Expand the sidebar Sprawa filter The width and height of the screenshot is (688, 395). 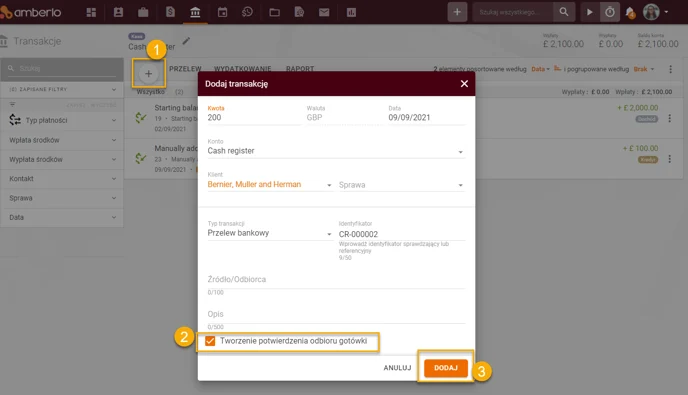tap(62, 198)
